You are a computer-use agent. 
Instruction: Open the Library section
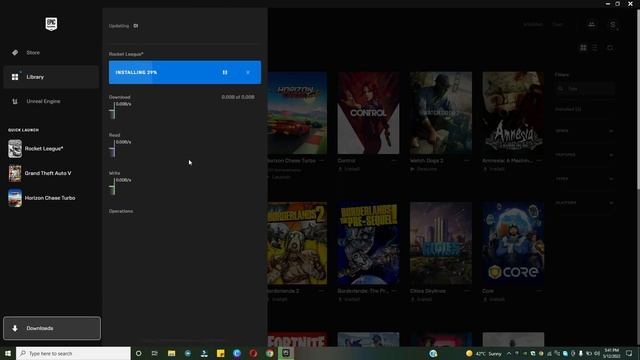coord(51,77)
